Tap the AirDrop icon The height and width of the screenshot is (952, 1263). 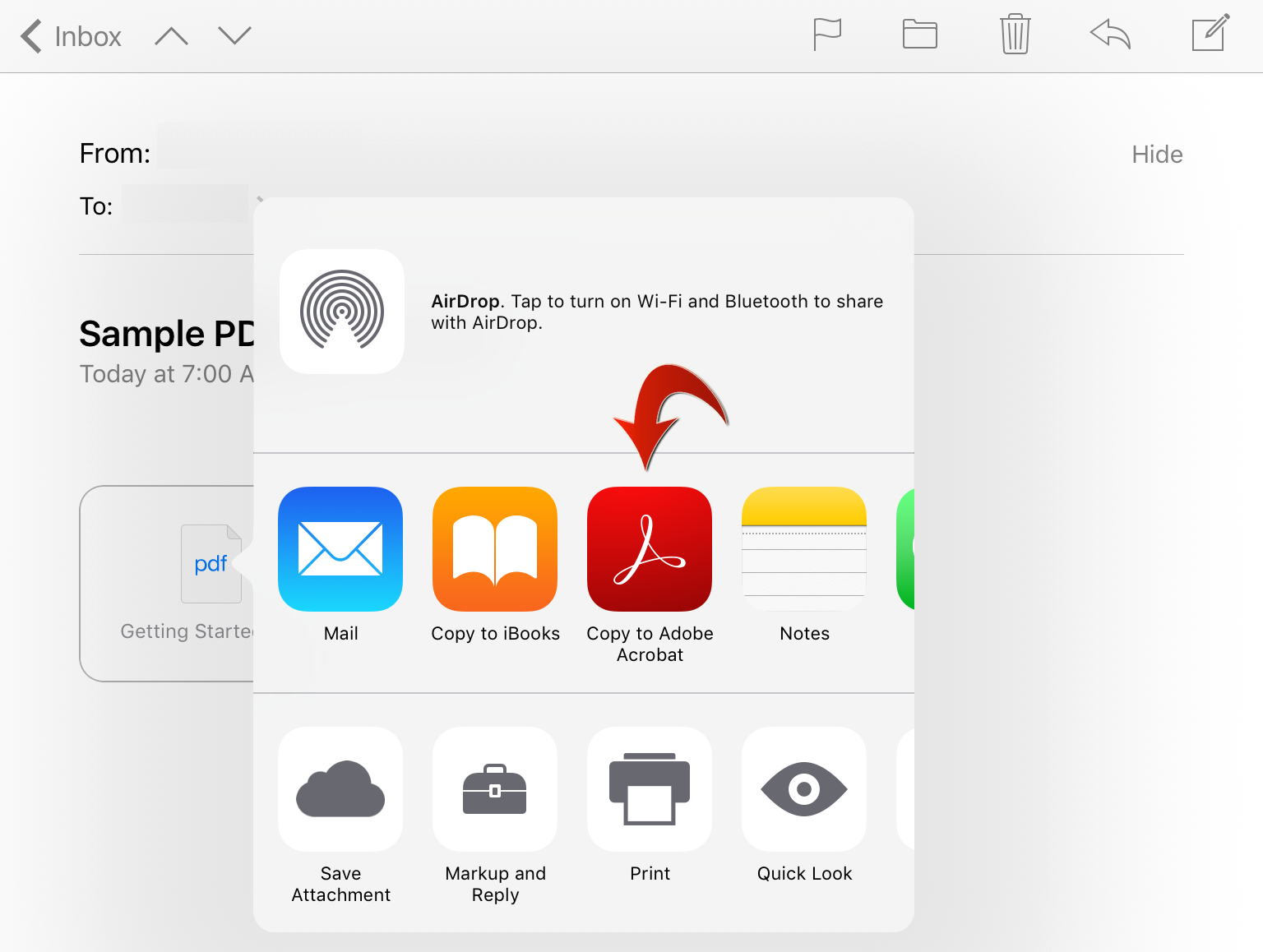[341, 312]
